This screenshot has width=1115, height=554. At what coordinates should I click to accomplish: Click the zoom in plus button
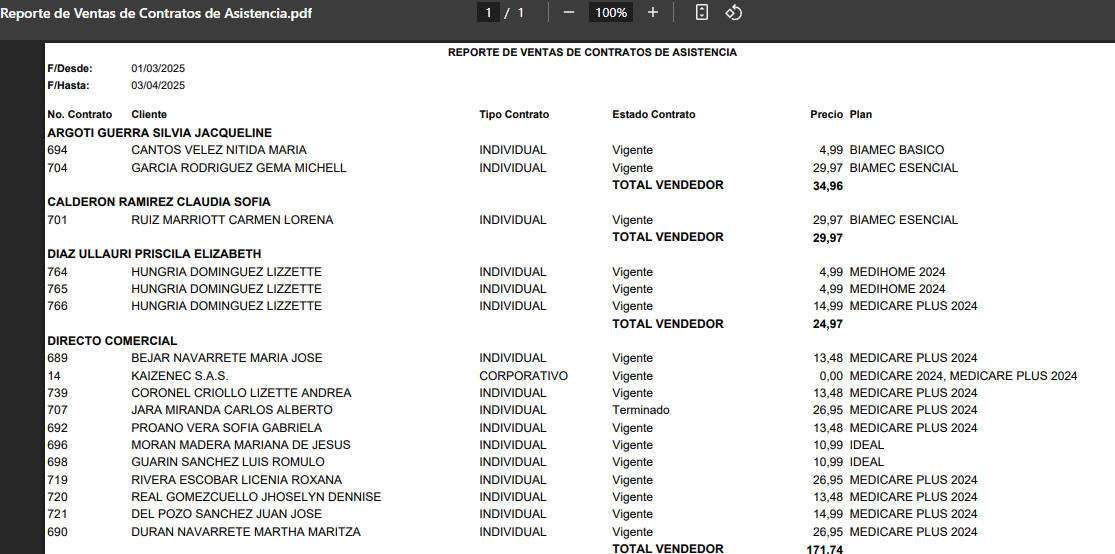[x=653, y=12]
